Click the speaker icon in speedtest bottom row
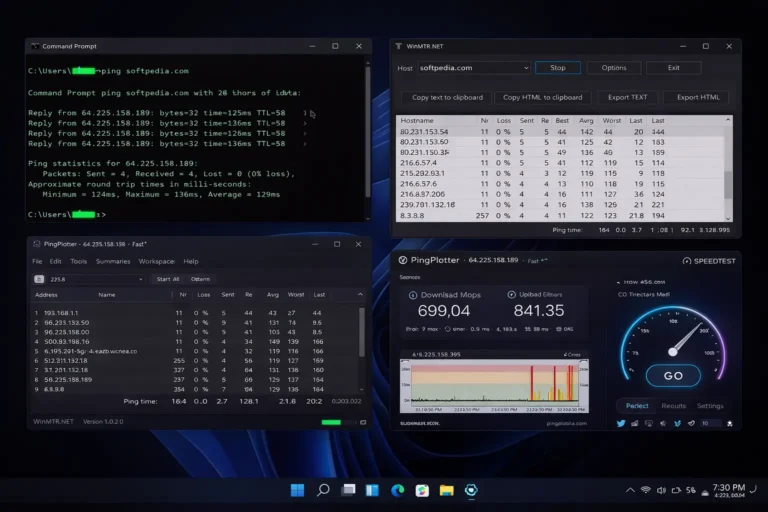The image size is (768, 512). tap(663, 423)
